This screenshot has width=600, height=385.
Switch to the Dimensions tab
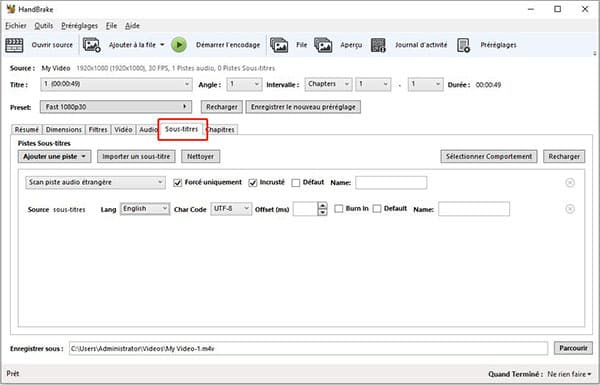coord(64,130)
